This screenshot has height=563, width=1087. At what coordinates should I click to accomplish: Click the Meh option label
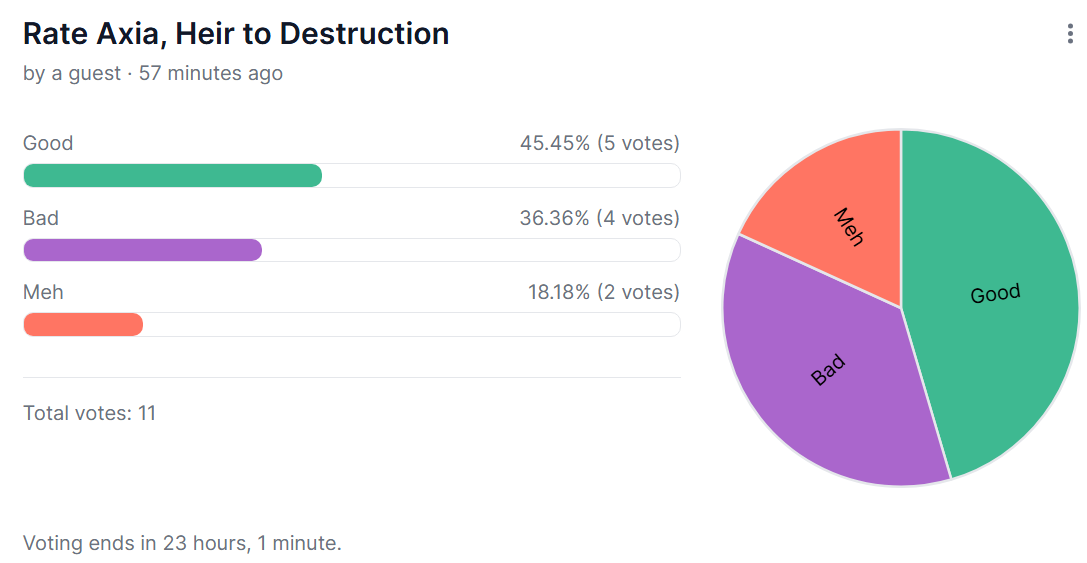[43, 292]
